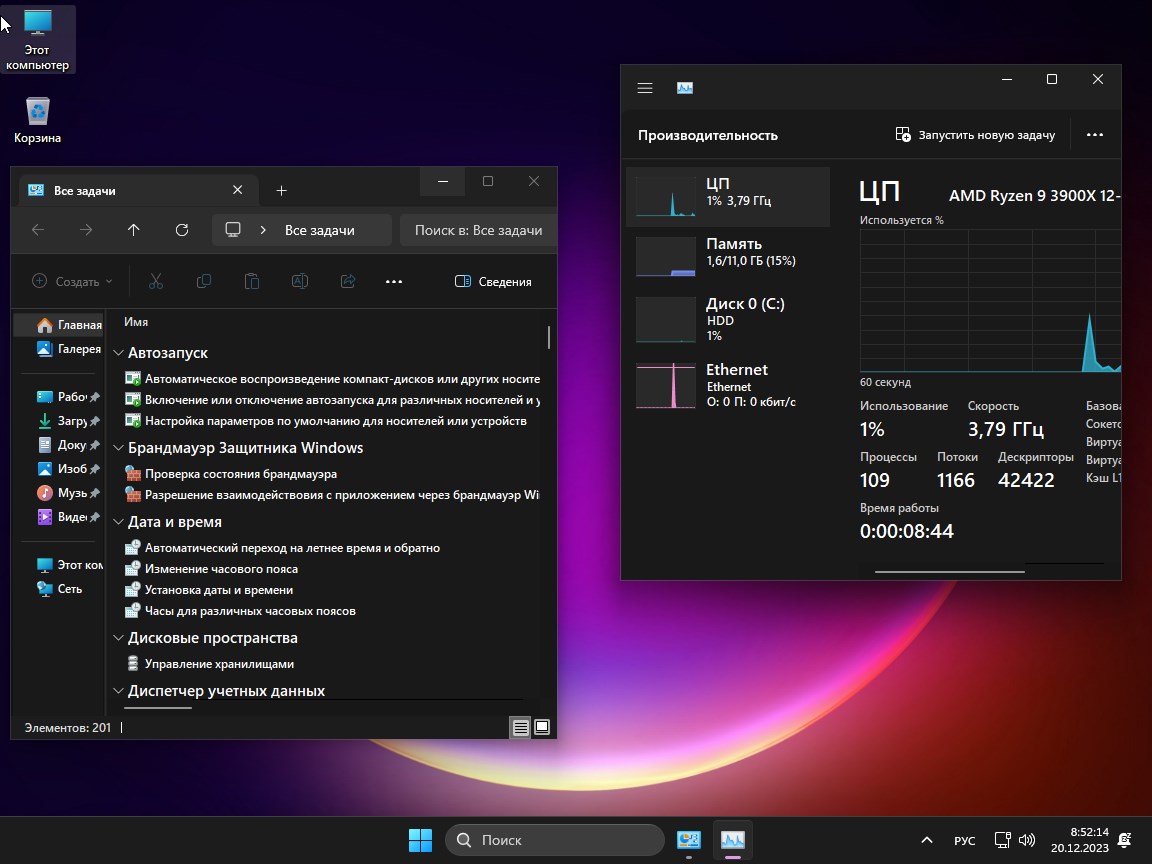Image resolution: width=1152 pixels, height=864 pixels.
Task: Click the taskbar Поиск search box
Action: pos(555,840)
